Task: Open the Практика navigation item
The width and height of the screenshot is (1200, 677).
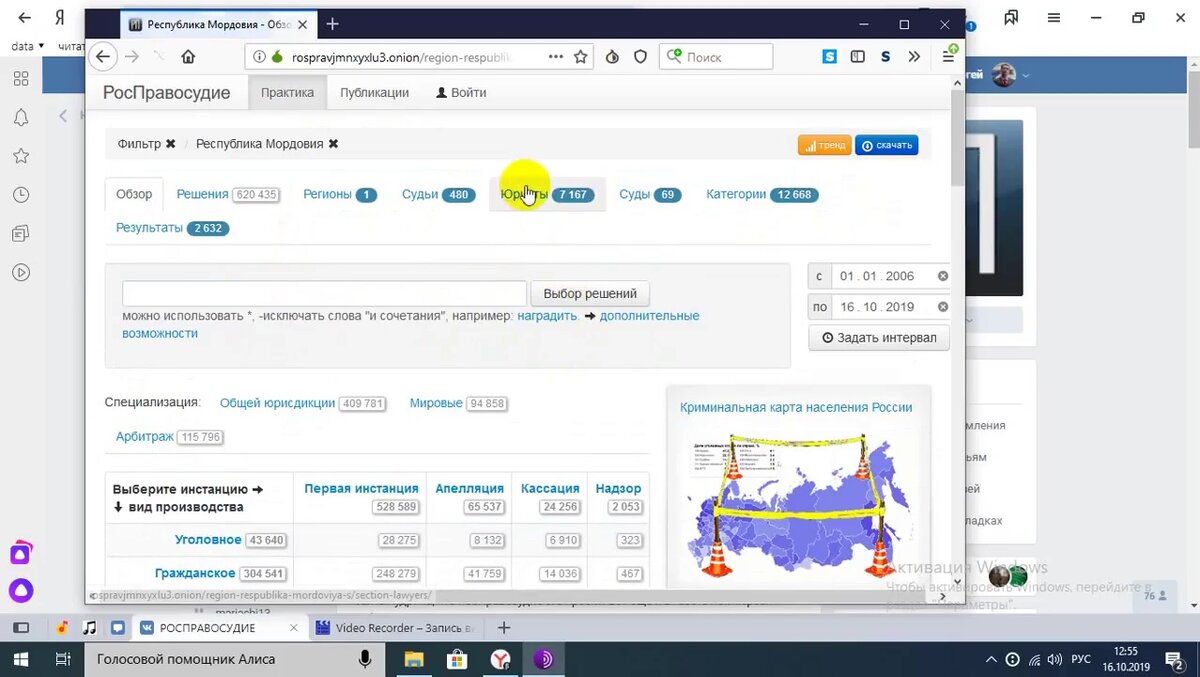Action: 287,93
